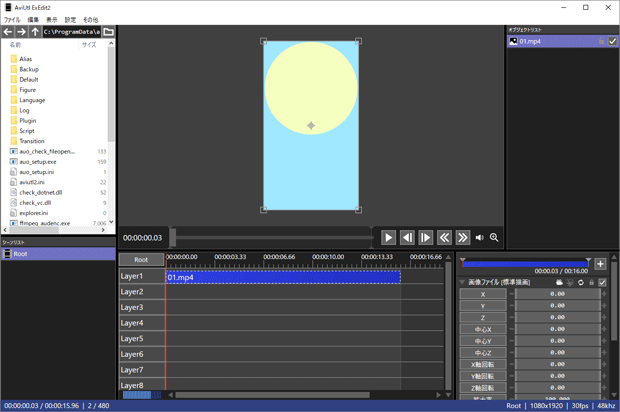The height and width of the screenshot is (412, 620).
Task: Step forward one frame
Action: point(425,238)
